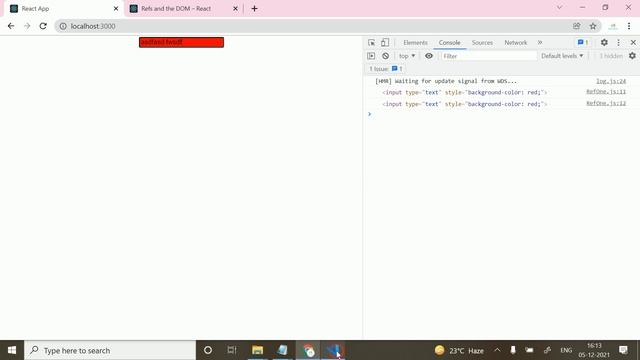Image resolution: width=640 pixels, height=360 pixels.
Task: Open console settings gear
Action: [x=632, y=56]
